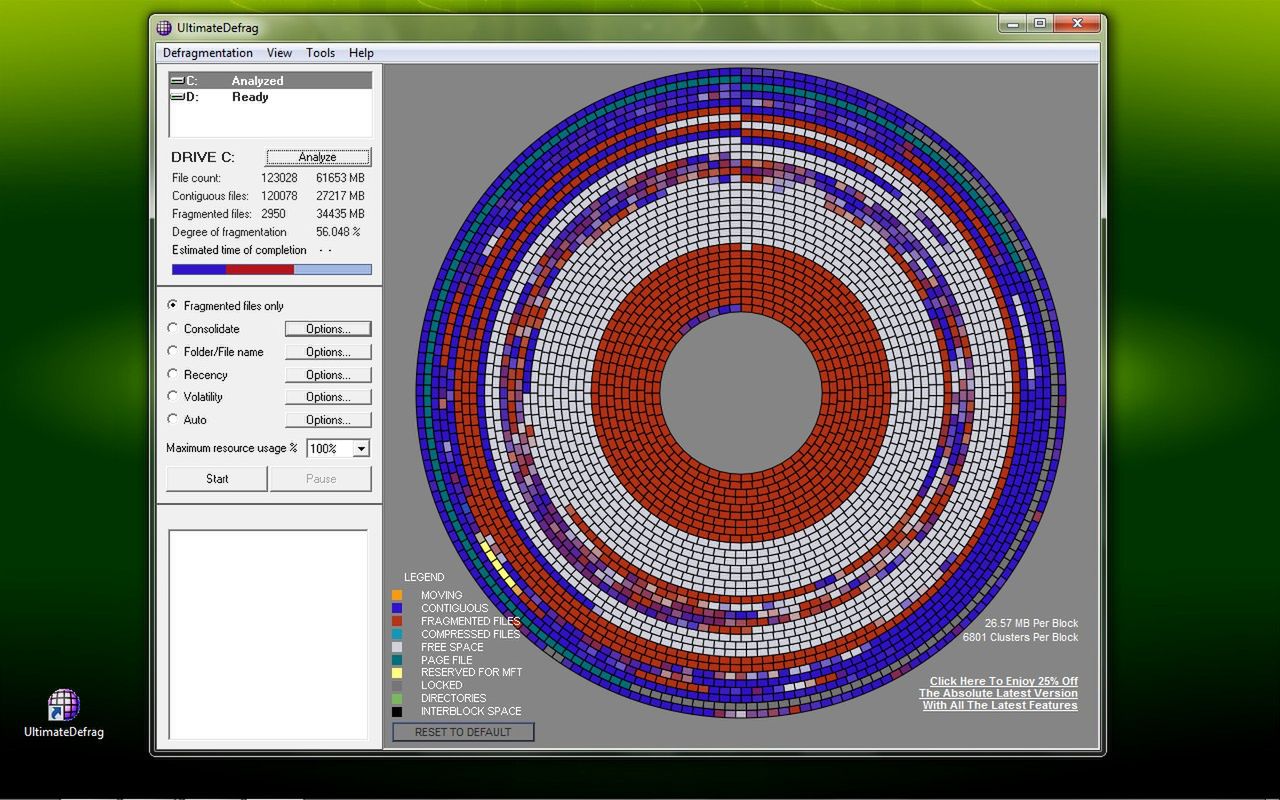This screenshot has height=800, width=1280.
Task: Open the Tools menu
Action: click(x=321, y=53)
